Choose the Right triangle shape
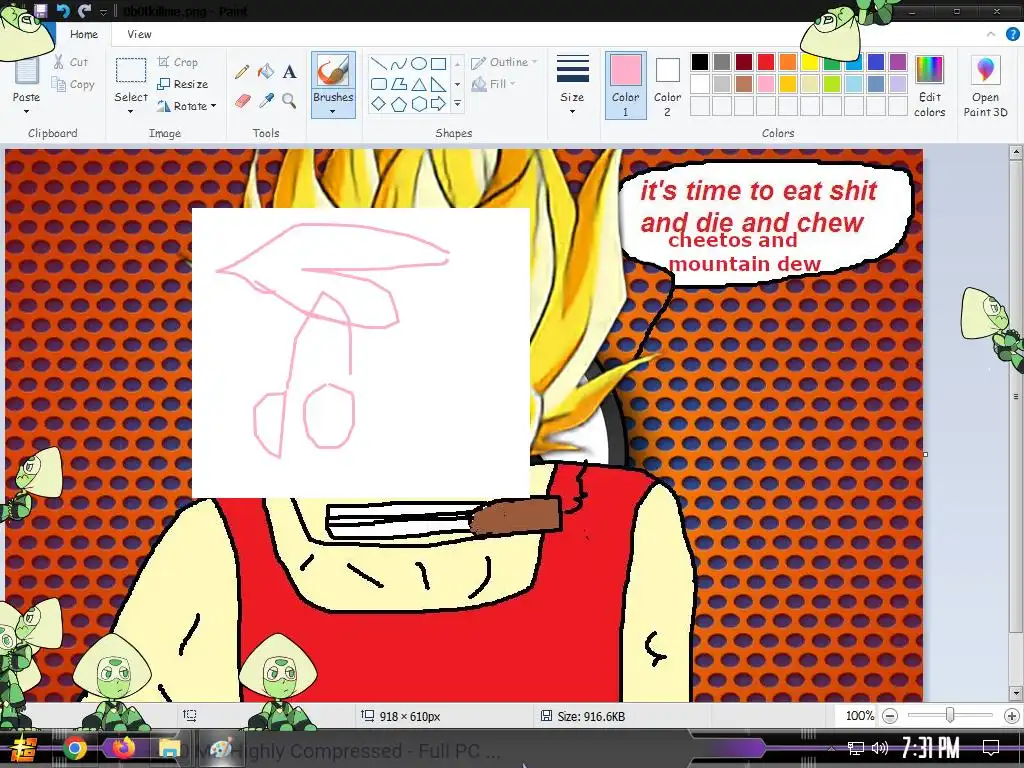The height and width of the screenshot is (768, 1024). [x=439, y=84]
